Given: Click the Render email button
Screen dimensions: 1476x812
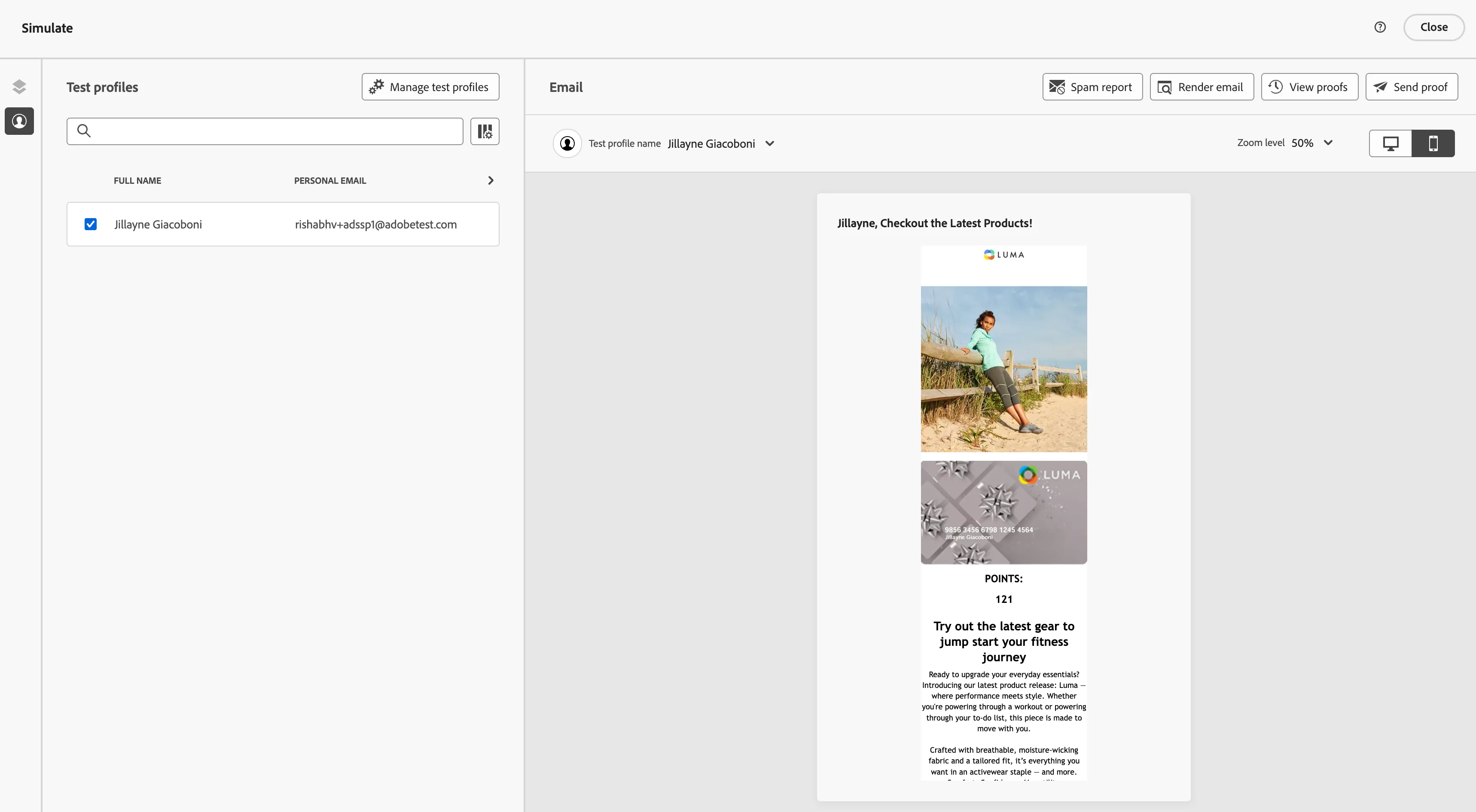Looking at the screenshot, I should pyautogui.click(x=1202, y=87).
